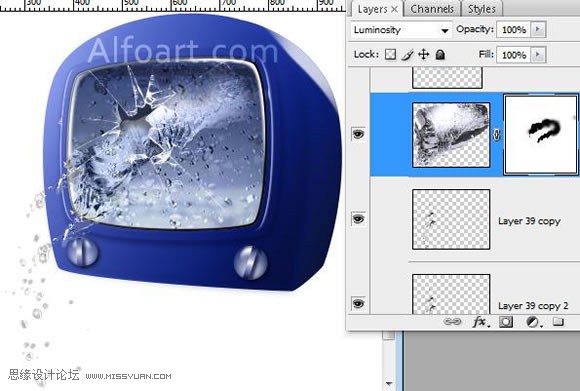Select the selected layer's image thumbnail

coord(451,135)
